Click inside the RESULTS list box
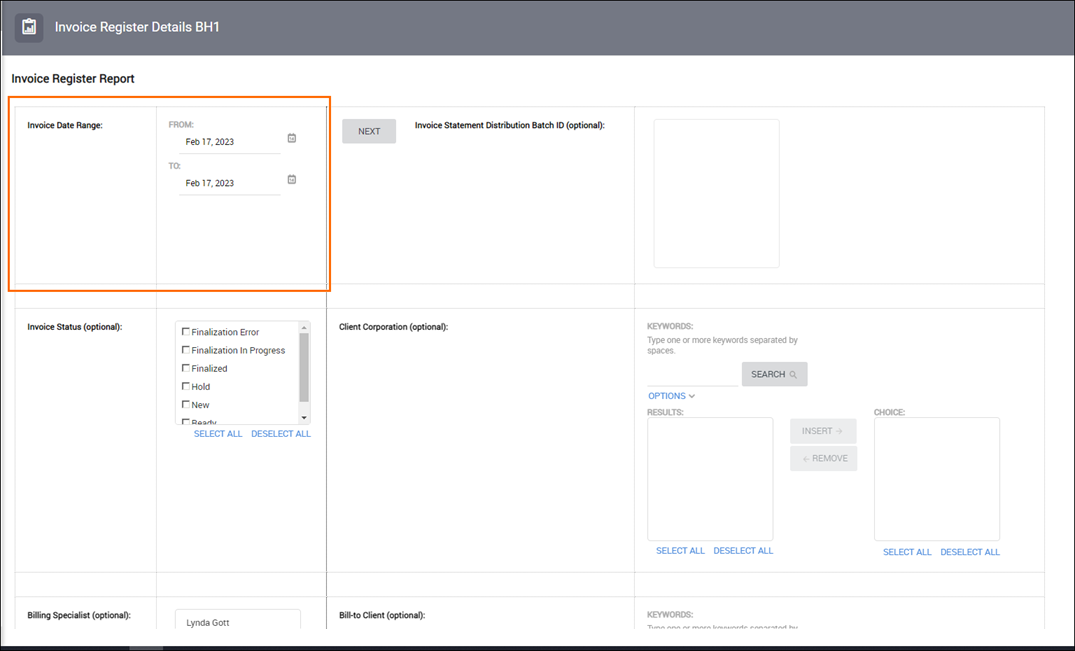The image size is (1075, 651). (710, 479)
